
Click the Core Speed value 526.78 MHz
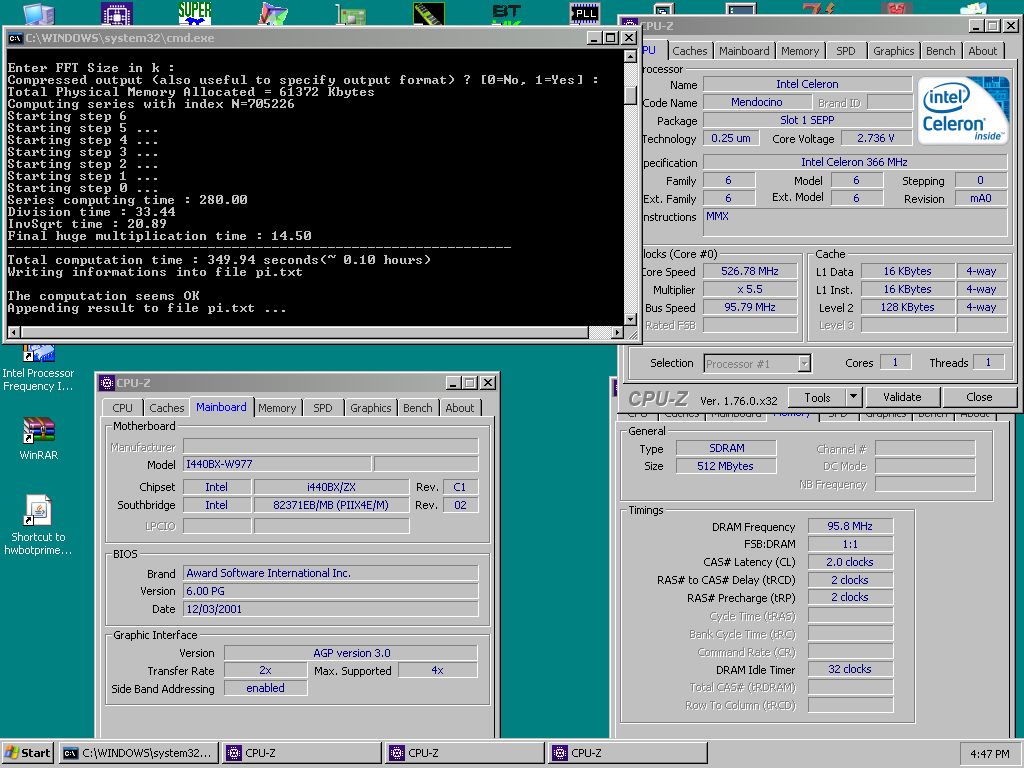point(750,271)
